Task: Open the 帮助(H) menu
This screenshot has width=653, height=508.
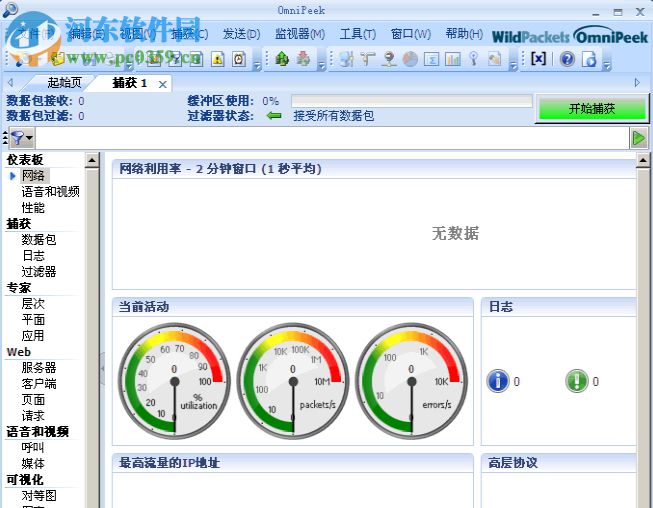Action: point(464,34)
